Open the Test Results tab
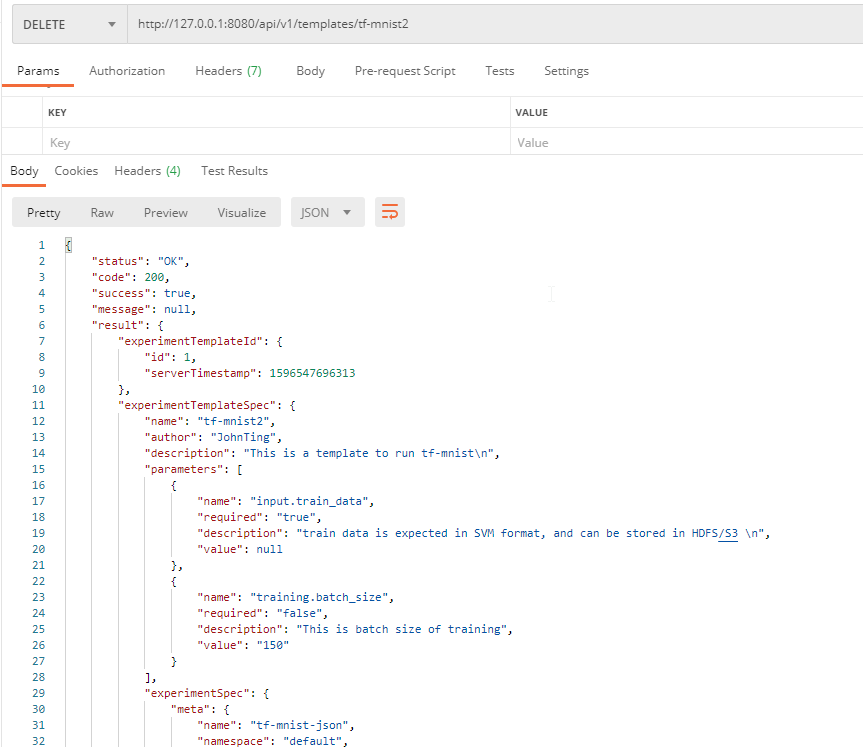Viewport: 863px width, 747px height. [x=234, y=171]
